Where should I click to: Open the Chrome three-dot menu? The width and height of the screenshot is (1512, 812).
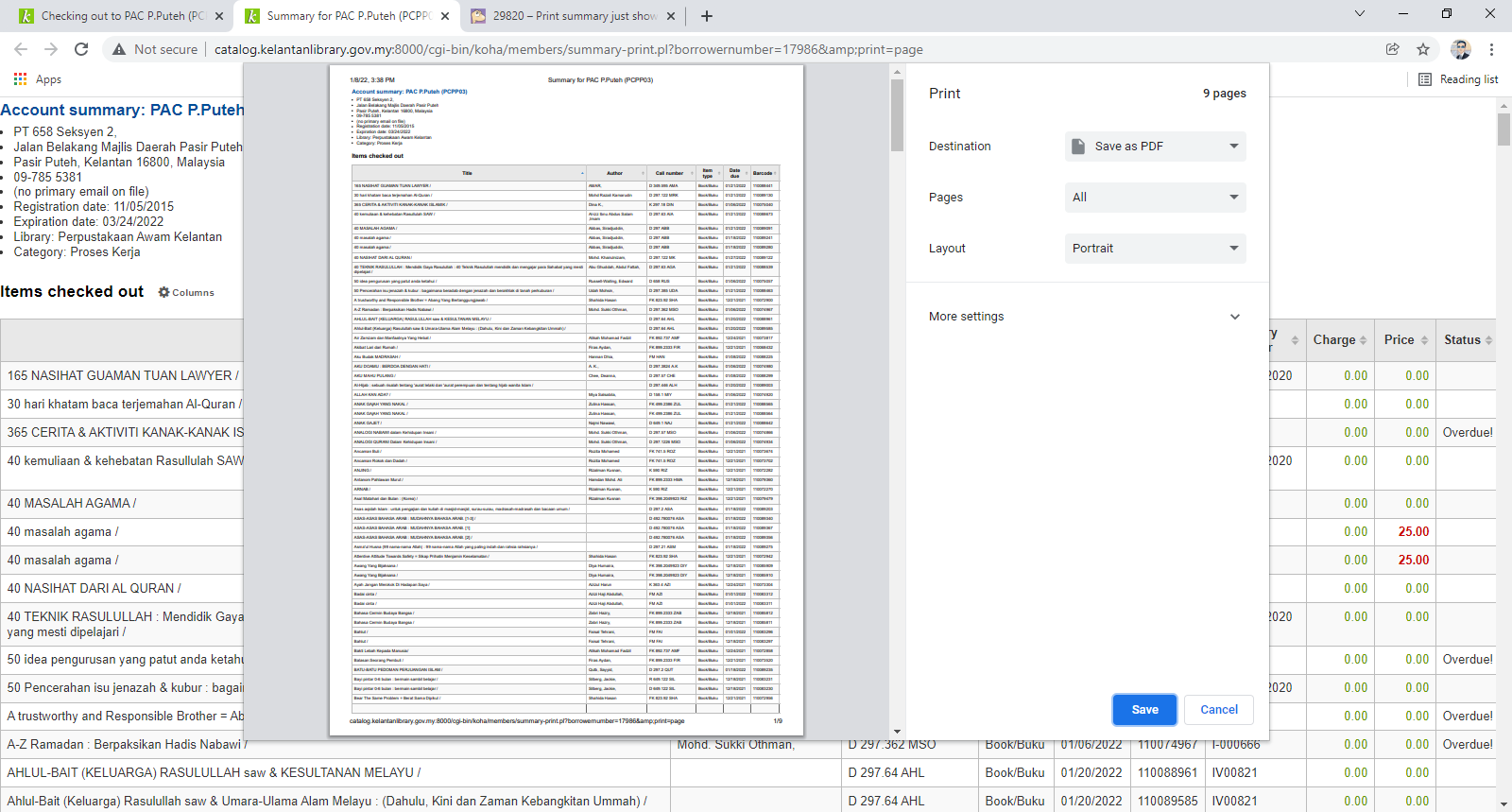click(x=1491, y=49)
